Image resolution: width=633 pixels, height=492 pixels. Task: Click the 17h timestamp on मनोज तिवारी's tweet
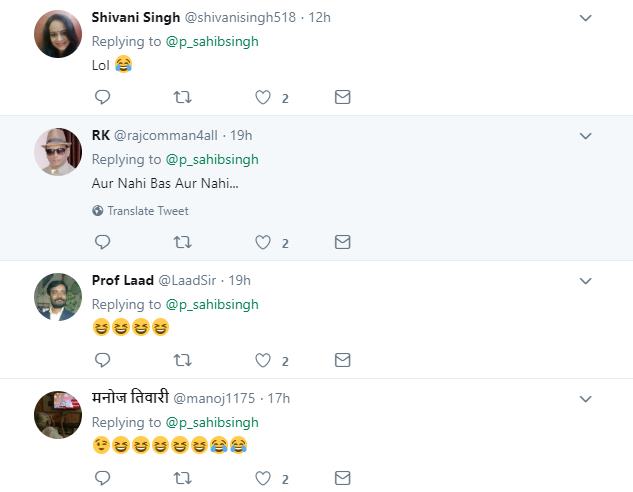point(278,398)
